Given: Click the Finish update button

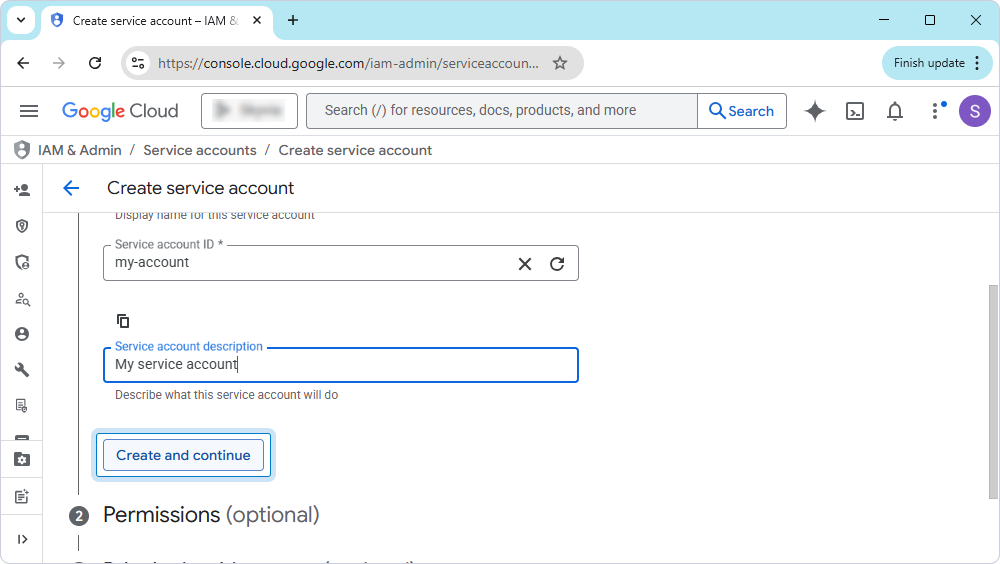Looking at the screenshot, I should point(929,63).
